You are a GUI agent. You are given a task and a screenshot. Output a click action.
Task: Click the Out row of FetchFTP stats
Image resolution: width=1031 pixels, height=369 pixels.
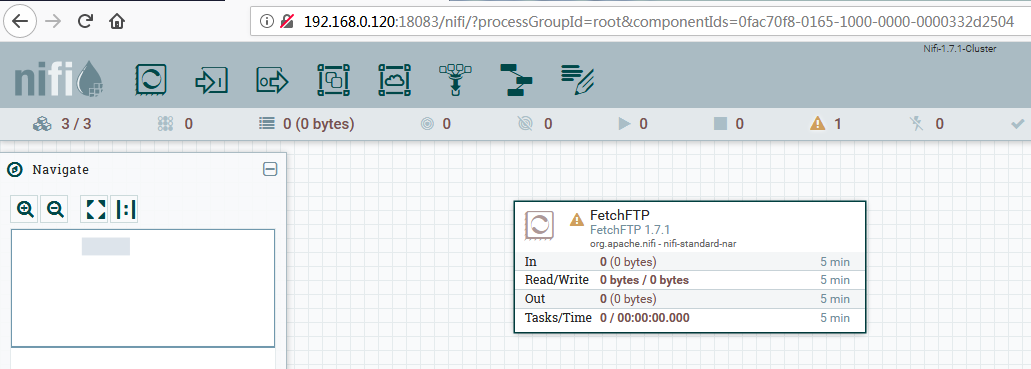click(689, 299)
